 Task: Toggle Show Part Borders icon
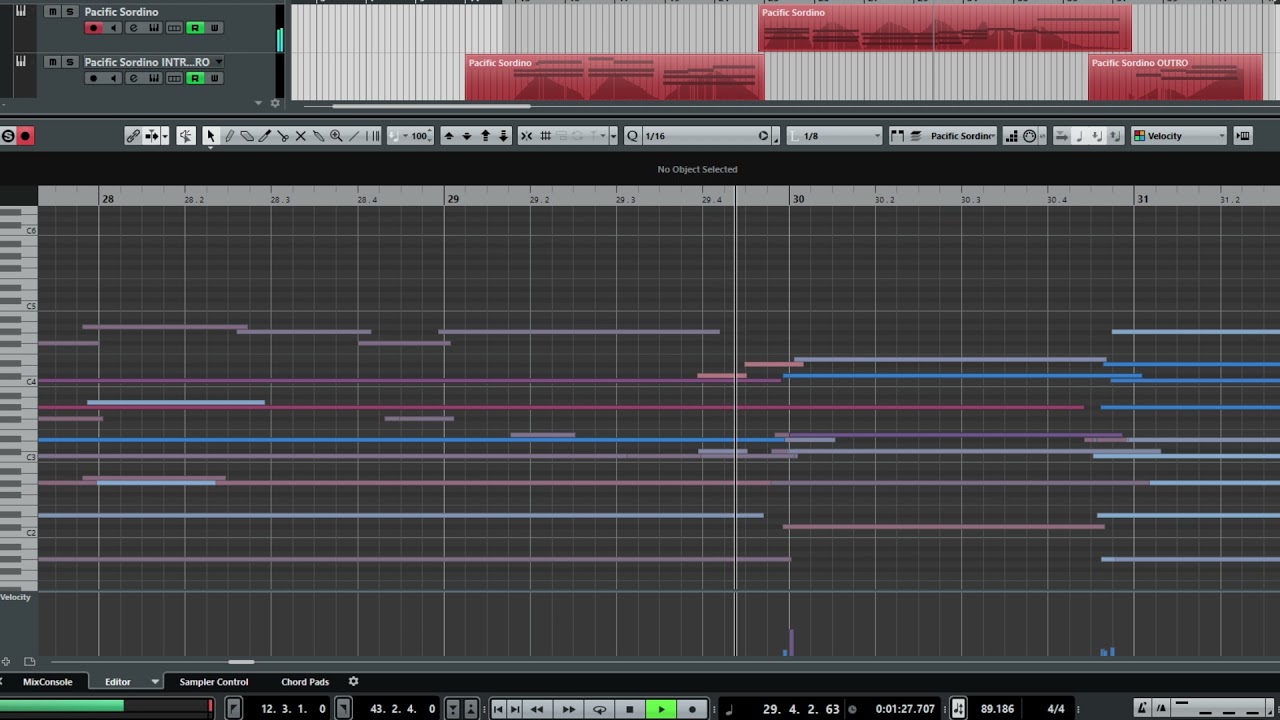(x=897, y=136)
